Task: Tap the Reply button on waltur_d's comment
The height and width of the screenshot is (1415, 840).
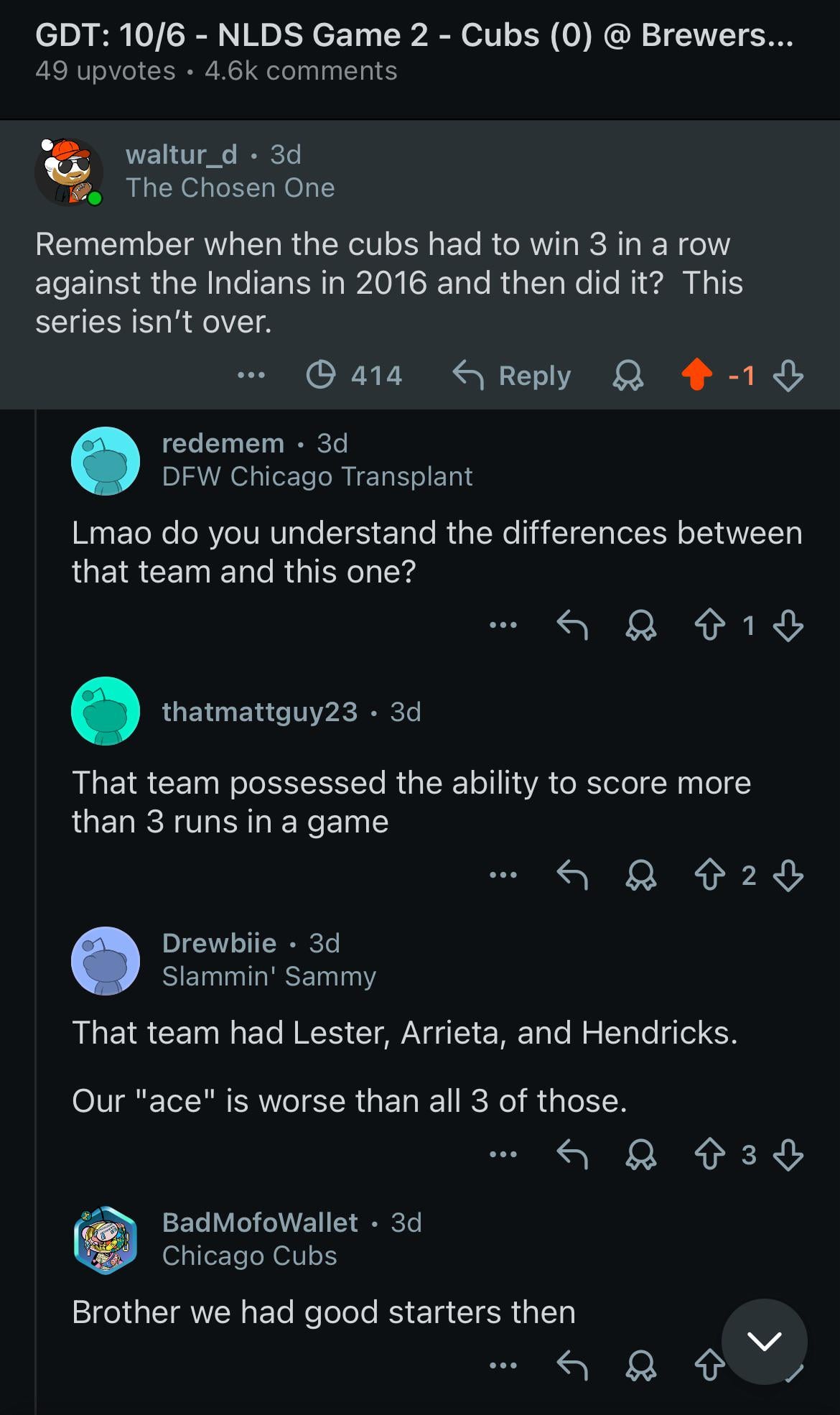Action: click(x=512, y=375)
